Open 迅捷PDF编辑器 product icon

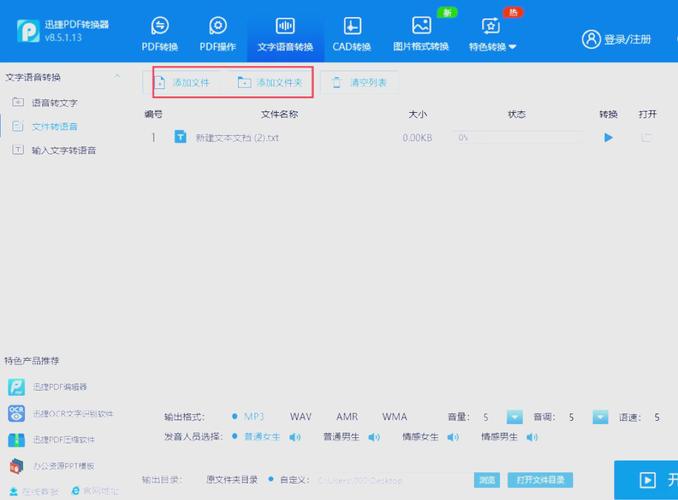click(x=16, y=387)
